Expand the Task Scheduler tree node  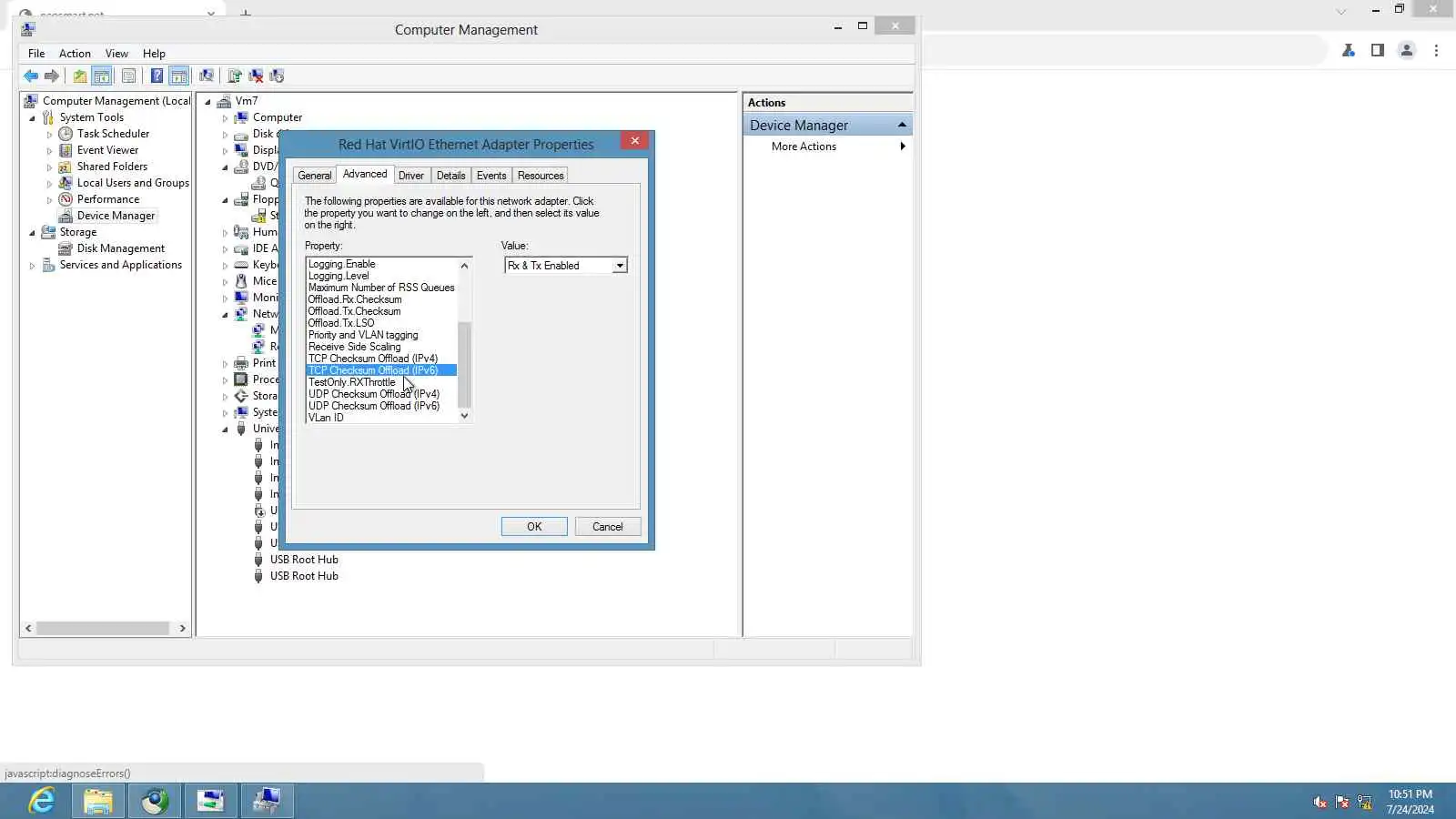point(49,135)
